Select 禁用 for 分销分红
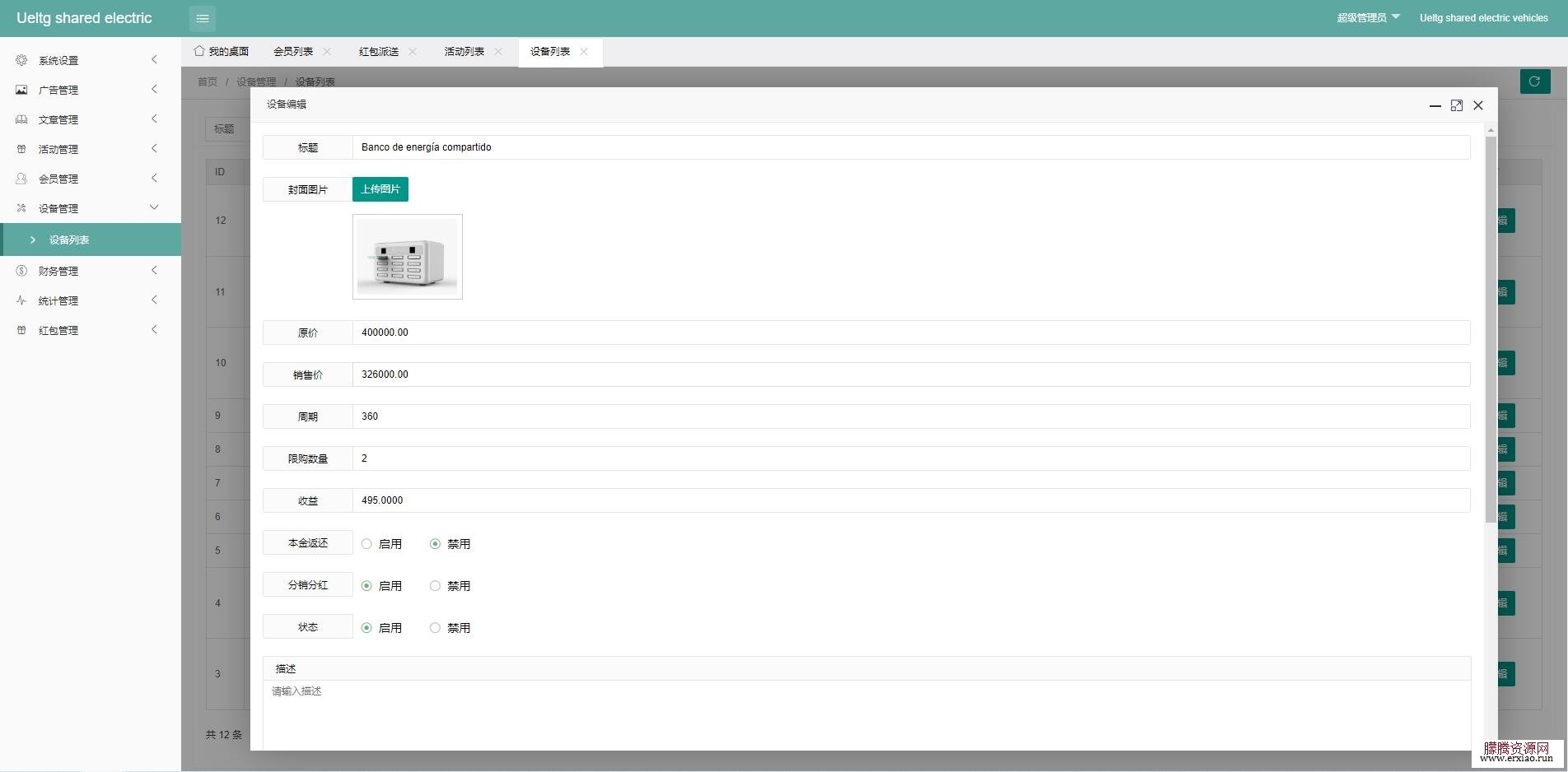 (435, 586)
